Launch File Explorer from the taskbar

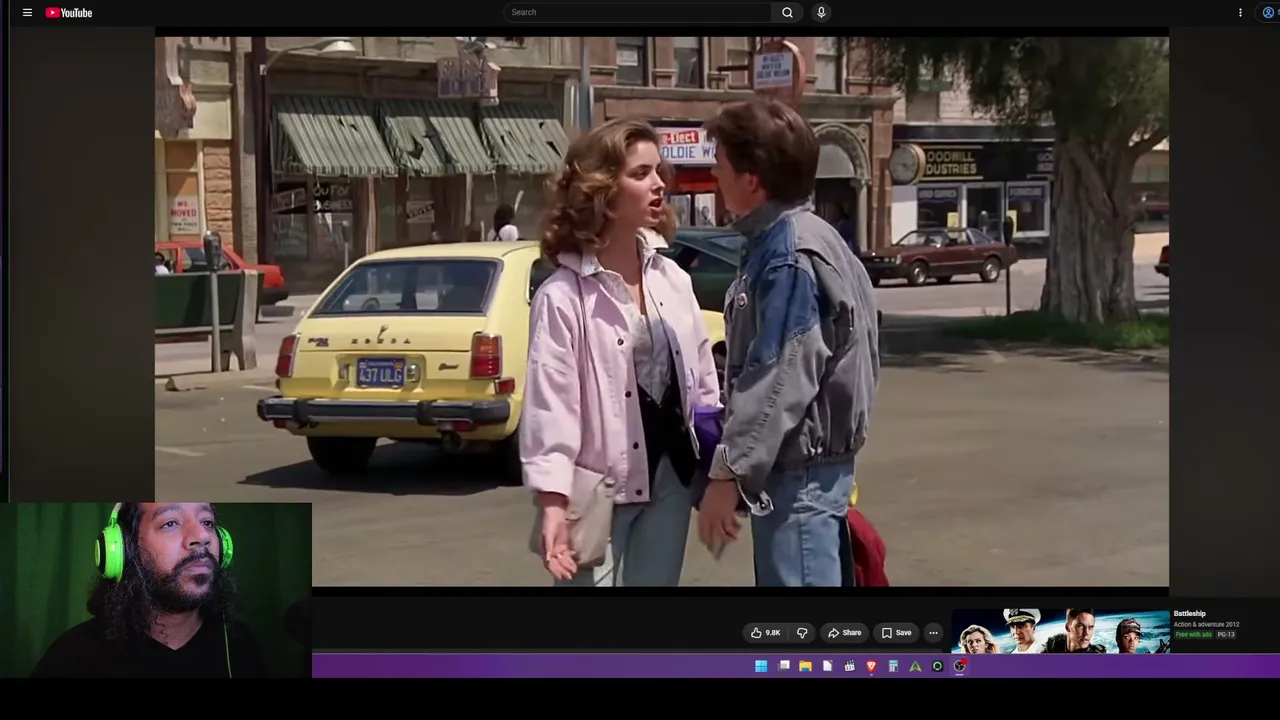805,666
